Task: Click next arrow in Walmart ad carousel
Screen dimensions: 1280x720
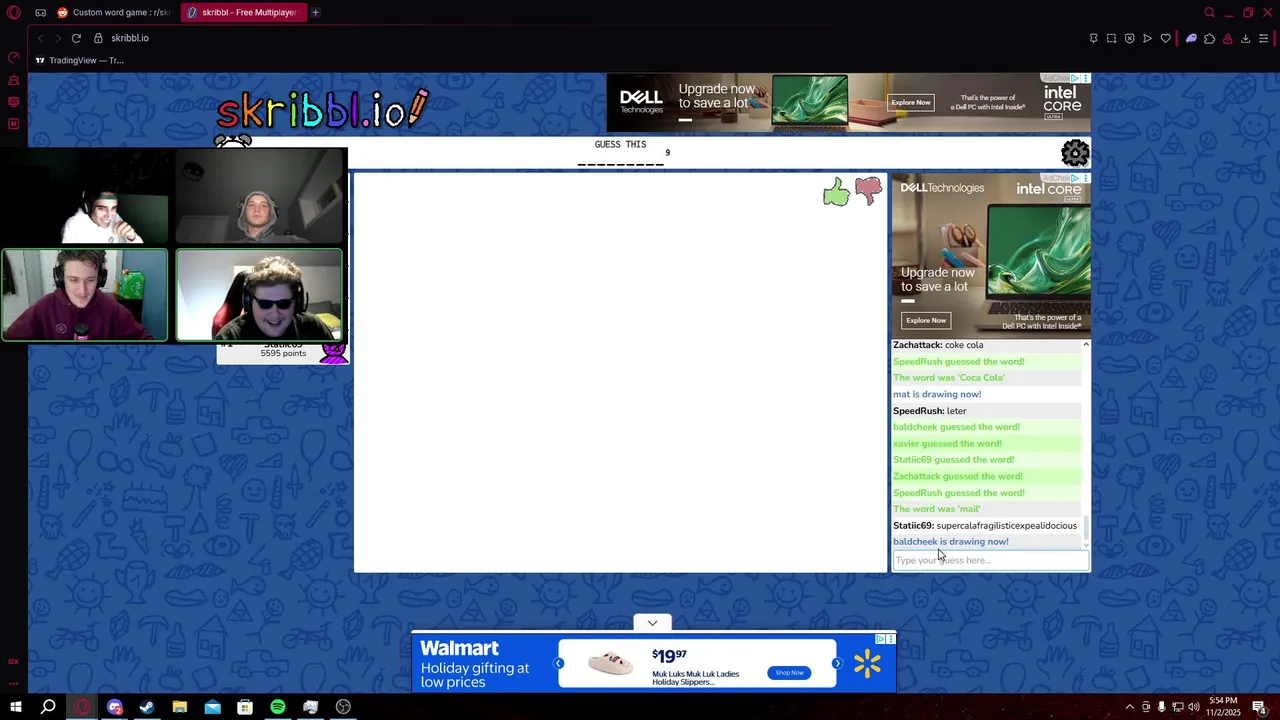Action: click(x=837, y=663)
